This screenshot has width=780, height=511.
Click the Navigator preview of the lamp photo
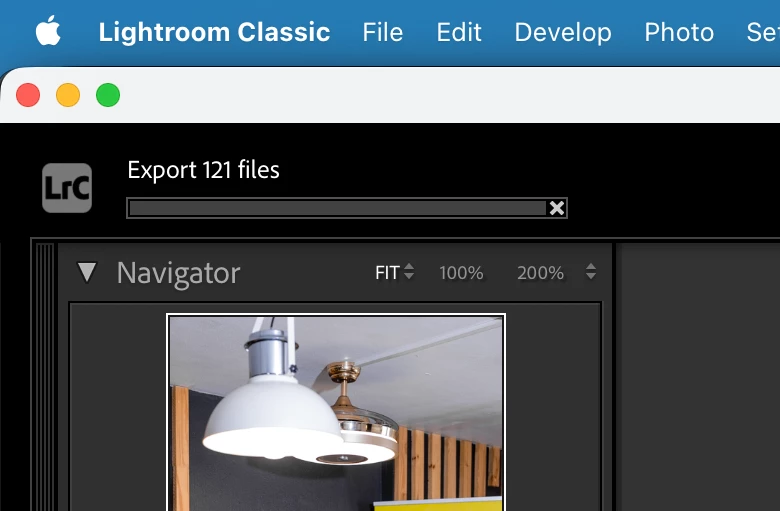point(336,413)
